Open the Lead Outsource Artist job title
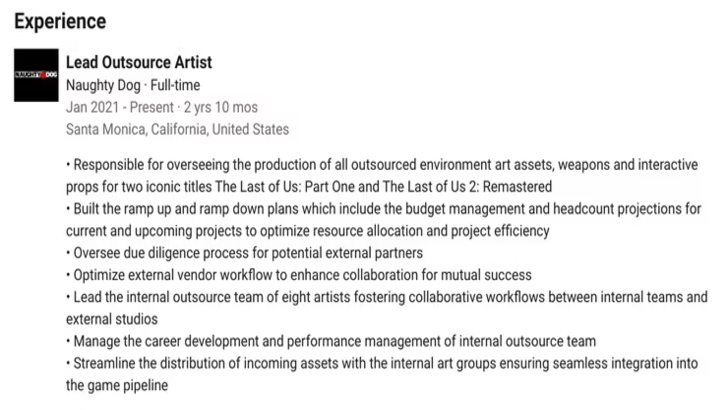Viewport: 728px width, 410px height. pos(138,63)
